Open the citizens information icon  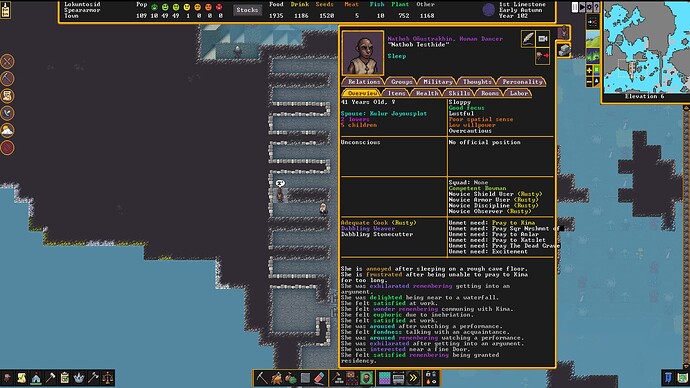(x=7, y=378)
